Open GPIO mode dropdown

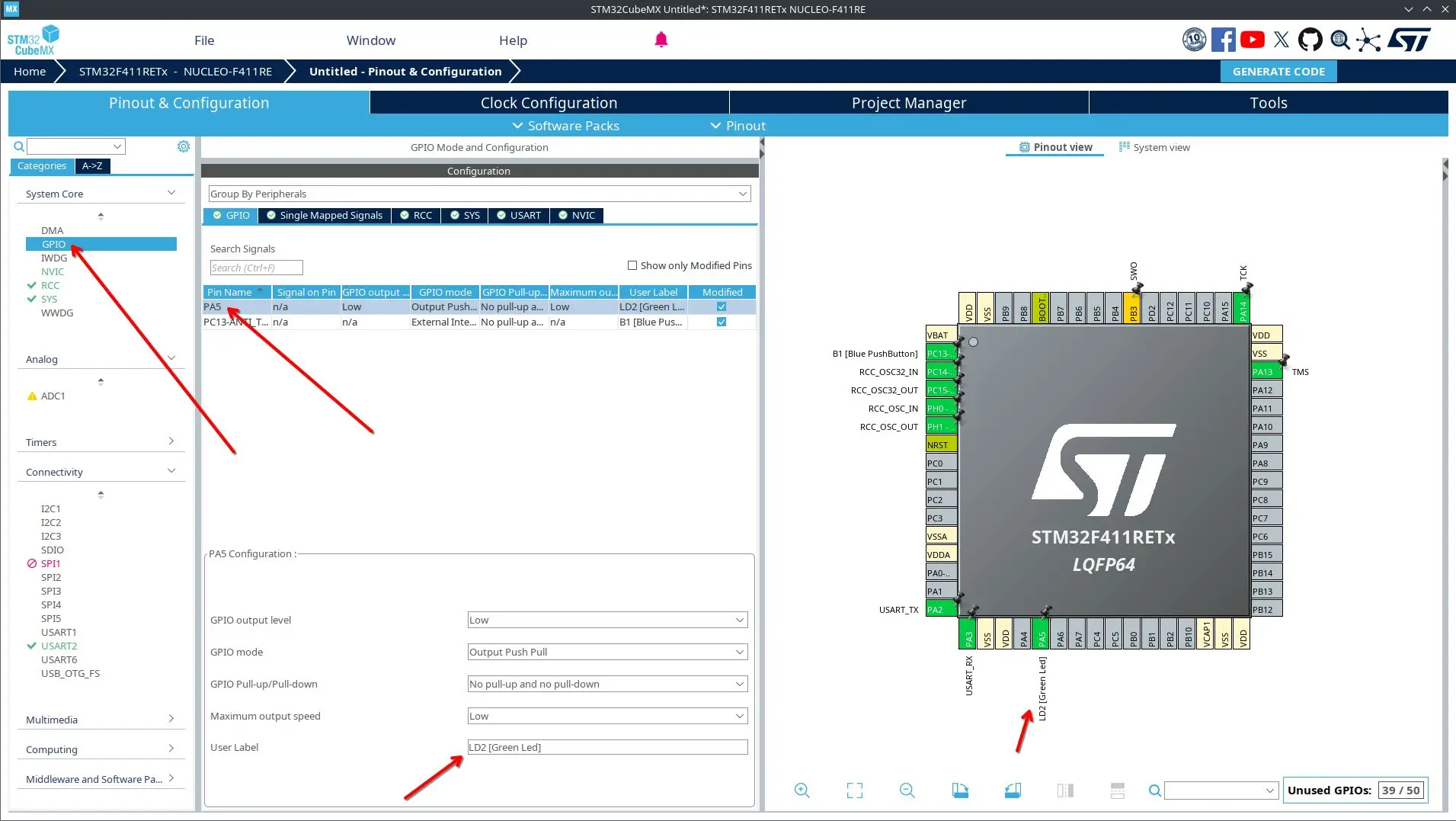[x=607, y=652]
